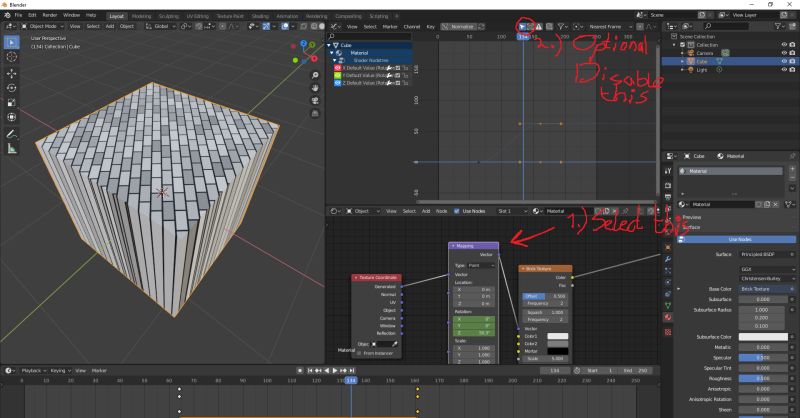Select the Rotate tool in viewport toolbar
Screen dimensions: 800x418
(12, 88)
